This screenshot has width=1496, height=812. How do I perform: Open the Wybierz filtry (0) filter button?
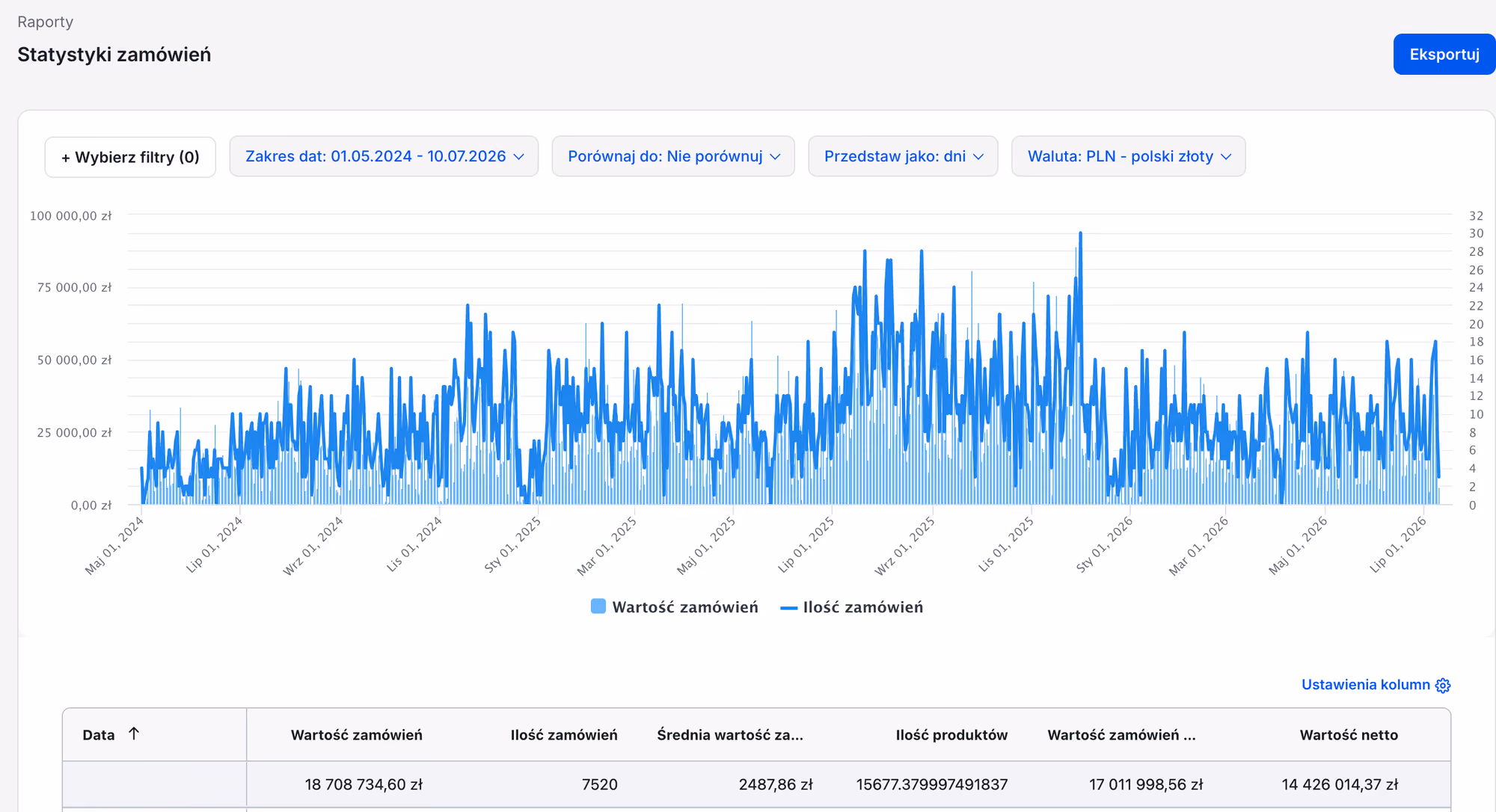tap(130, 157)
